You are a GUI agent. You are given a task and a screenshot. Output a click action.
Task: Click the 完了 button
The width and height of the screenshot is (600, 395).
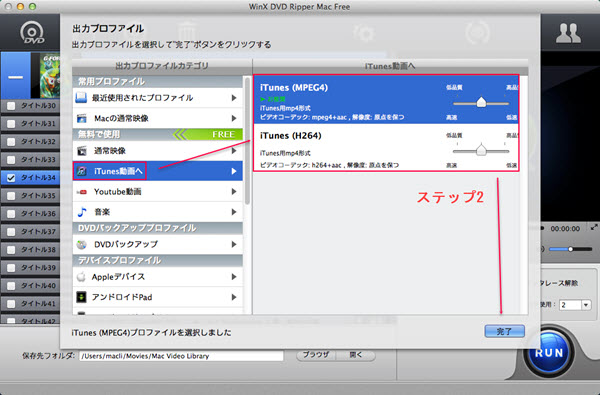click(504, 331)
